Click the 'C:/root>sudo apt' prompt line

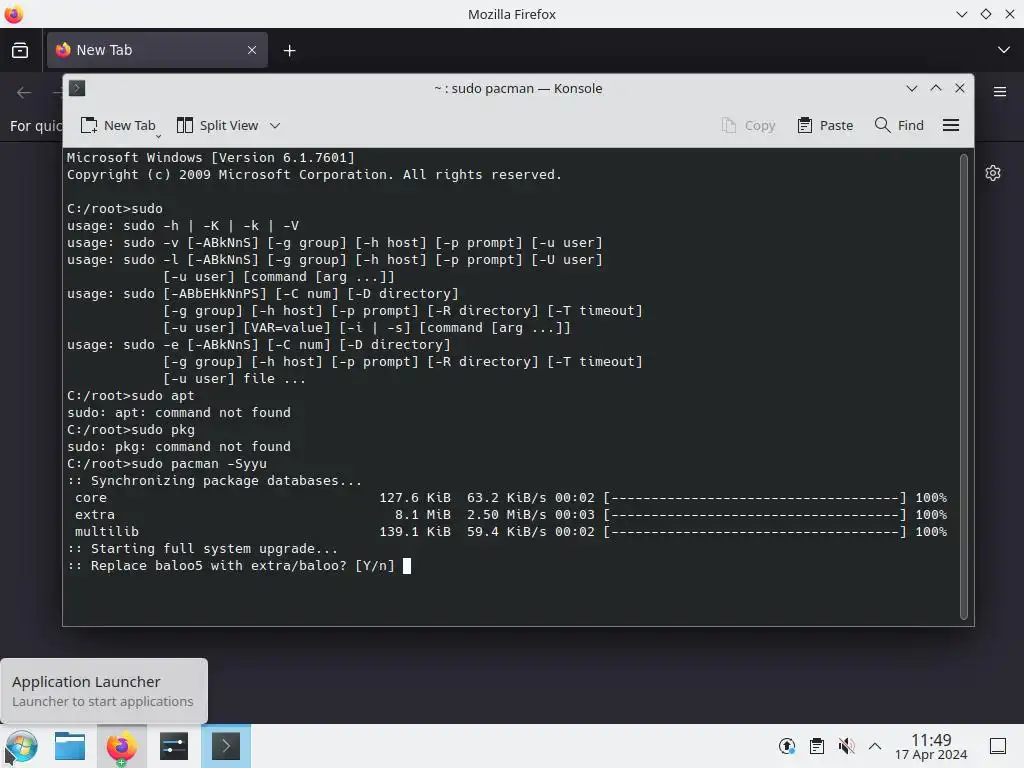(131, 396)
